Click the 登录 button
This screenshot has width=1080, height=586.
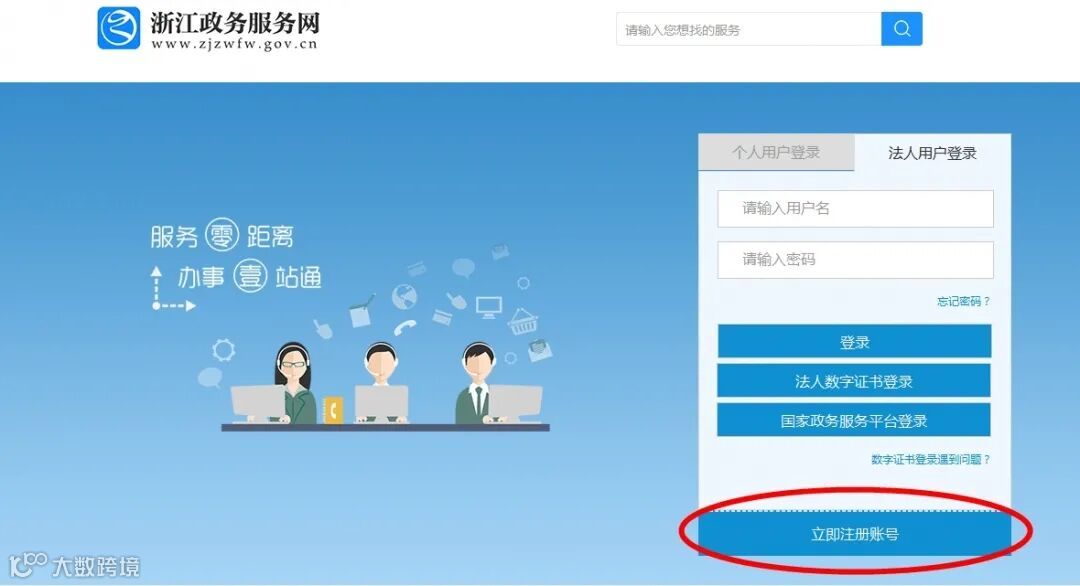coord(854,342)
